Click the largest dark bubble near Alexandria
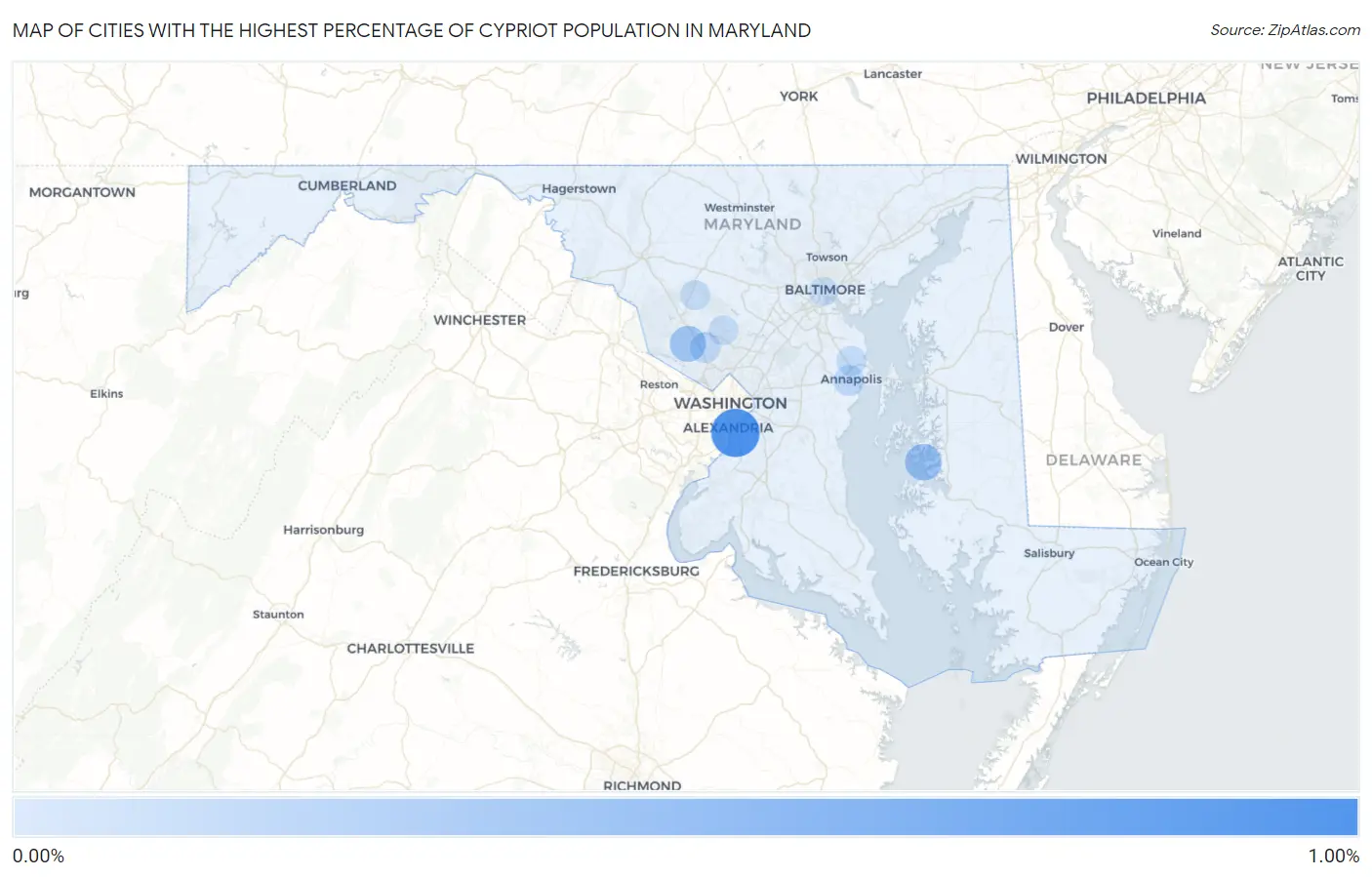The width and height of the screenshot is (1372, 877). (735, 432)
